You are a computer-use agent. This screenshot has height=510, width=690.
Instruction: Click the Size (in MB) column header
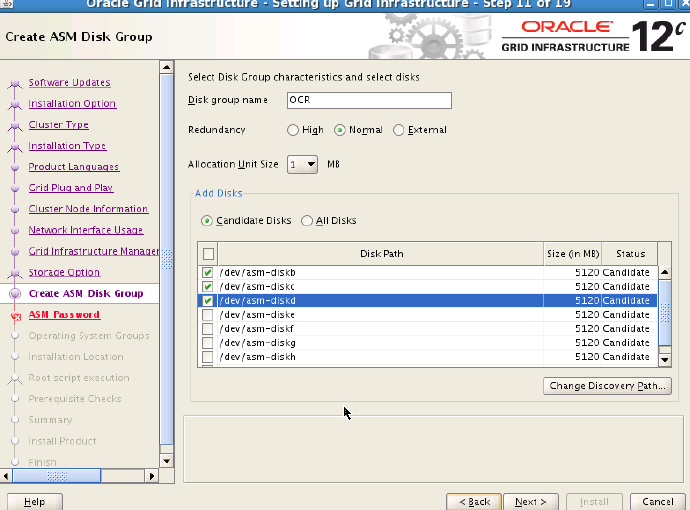click(573, 254)
